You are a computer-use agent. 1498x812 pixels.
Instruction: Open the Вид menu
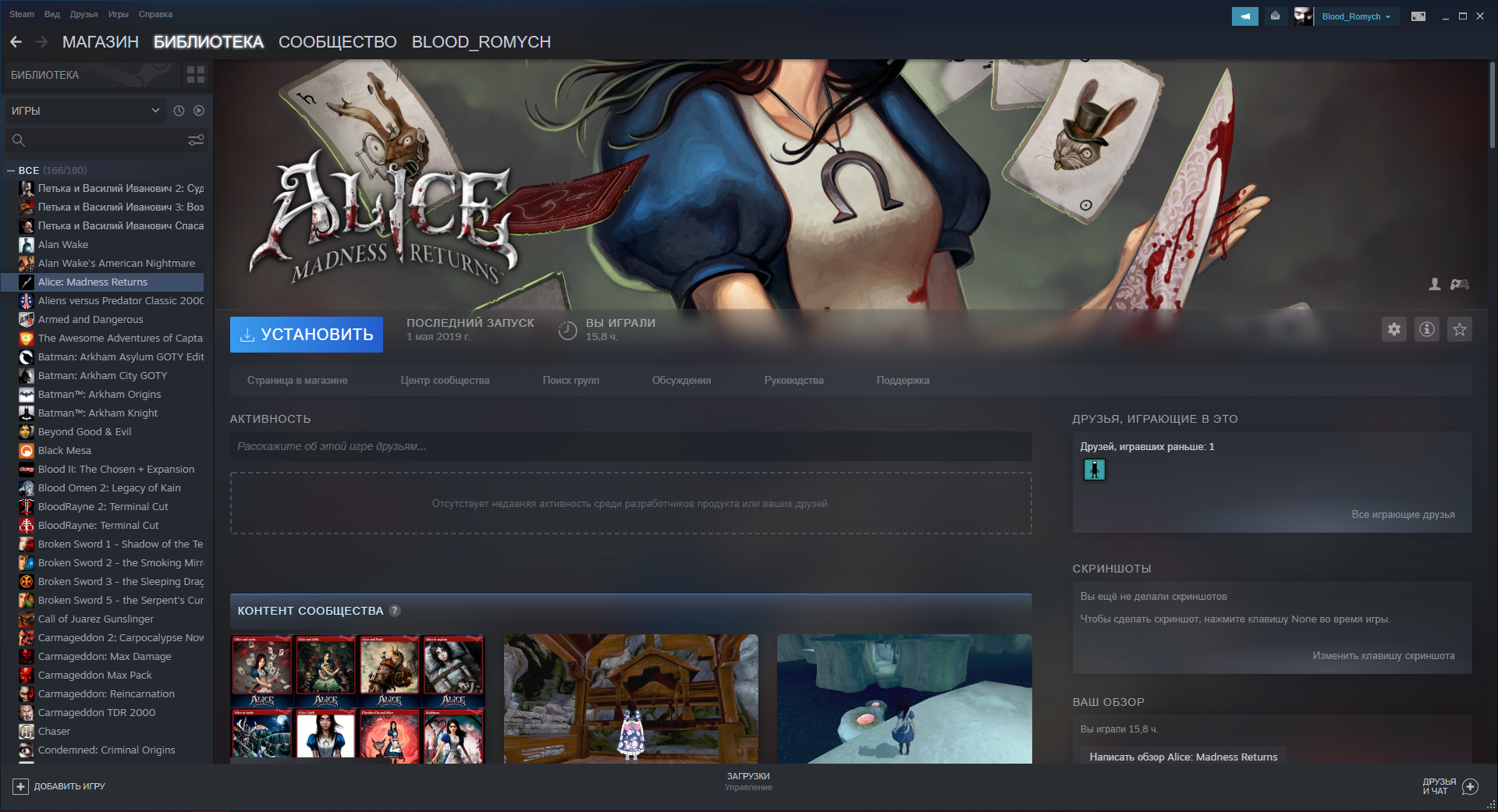pyautogui.click(x=52, y=14)
